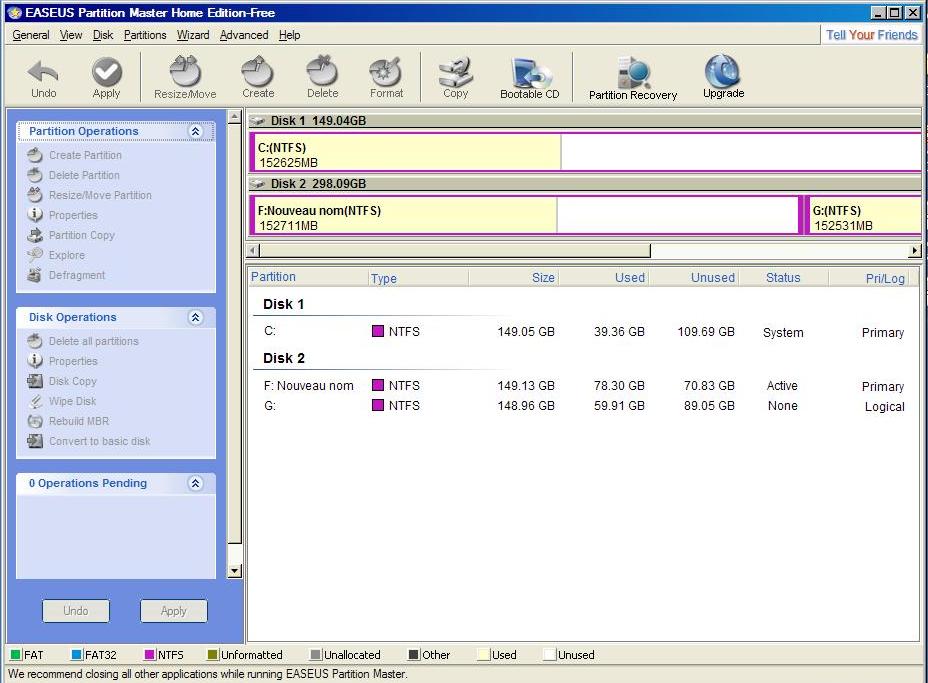Select the G:(NTFS) partition block on Disk 2
Screen dimensions: 928x683
[863, 215]
